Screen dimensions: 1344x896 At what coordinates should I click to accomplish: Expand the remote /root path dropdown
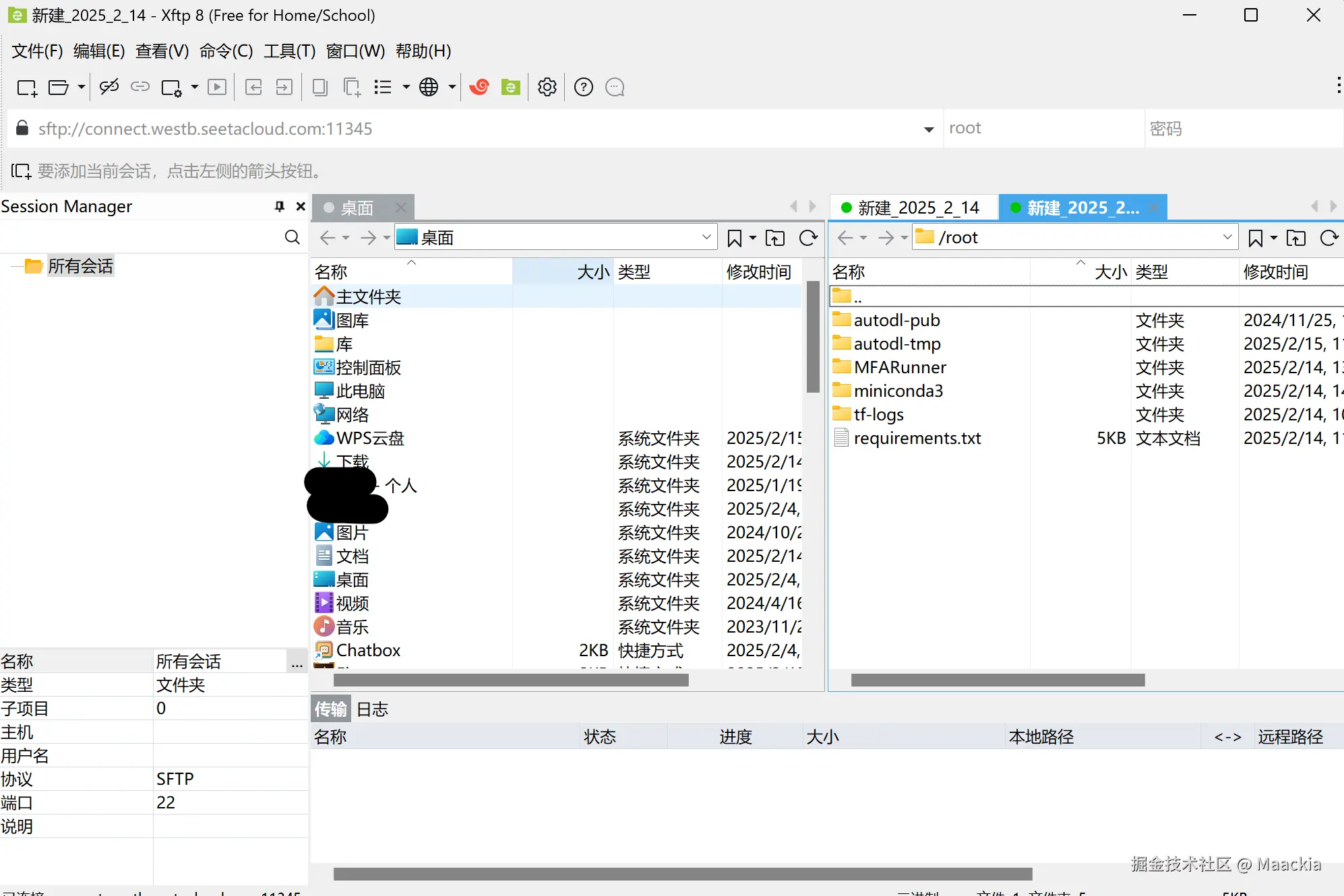(1227, 237)
